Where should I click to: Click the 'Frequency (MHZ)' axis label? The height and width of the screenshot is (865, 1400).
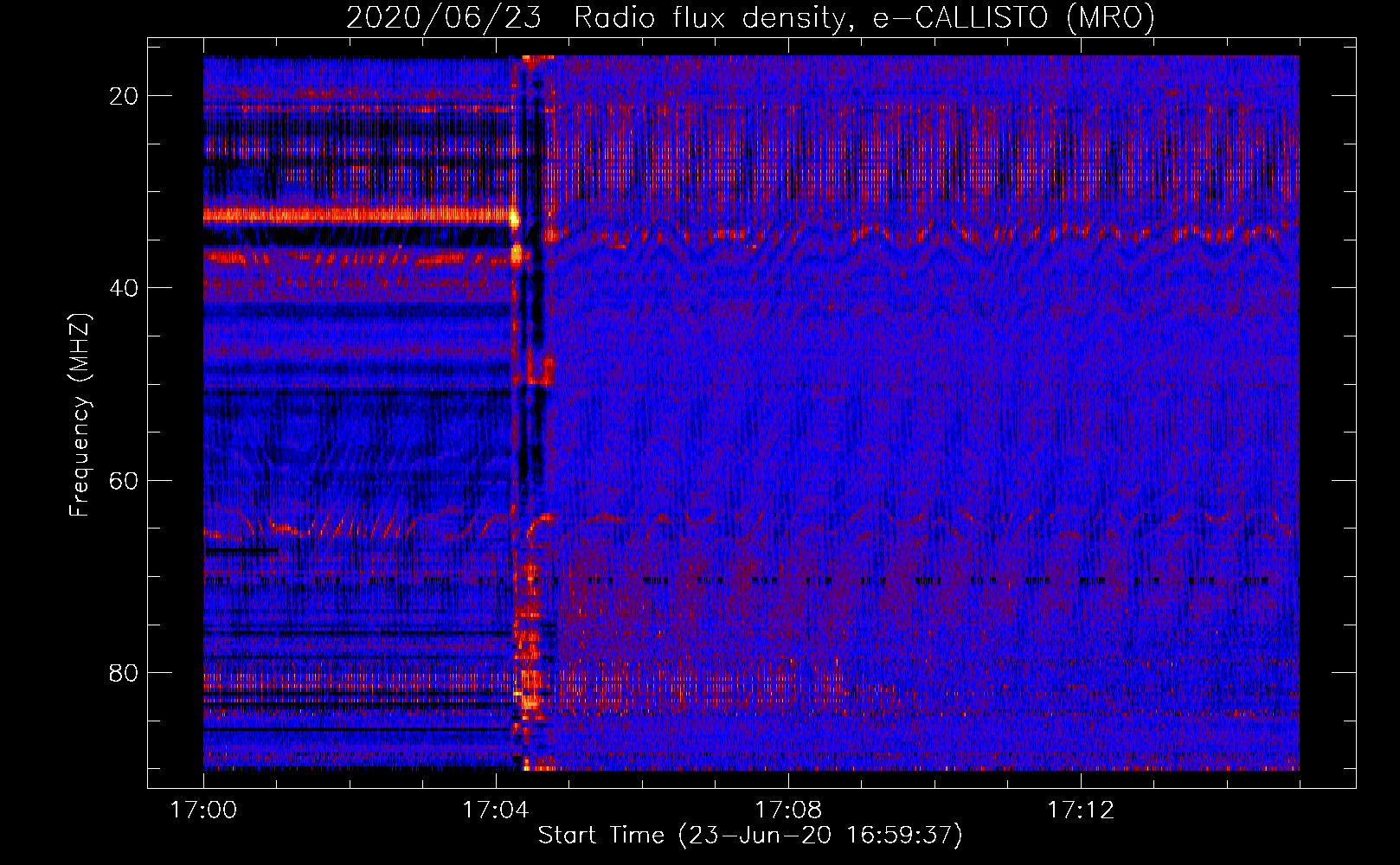[80, 414]
